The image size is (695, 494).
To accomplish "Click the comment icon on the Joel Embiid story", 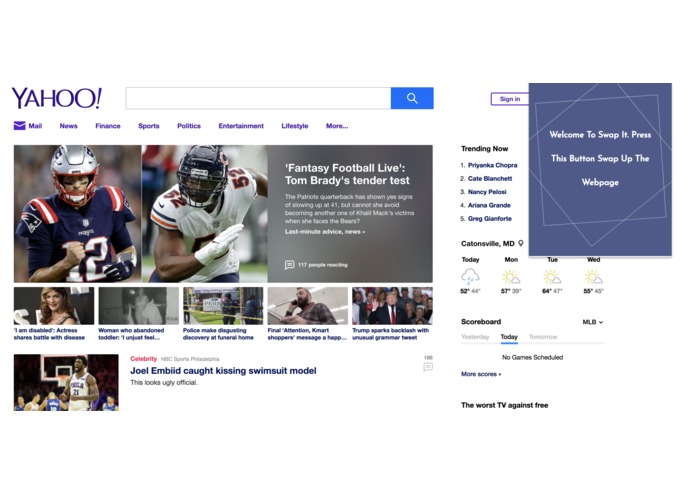I will (428, 367).
